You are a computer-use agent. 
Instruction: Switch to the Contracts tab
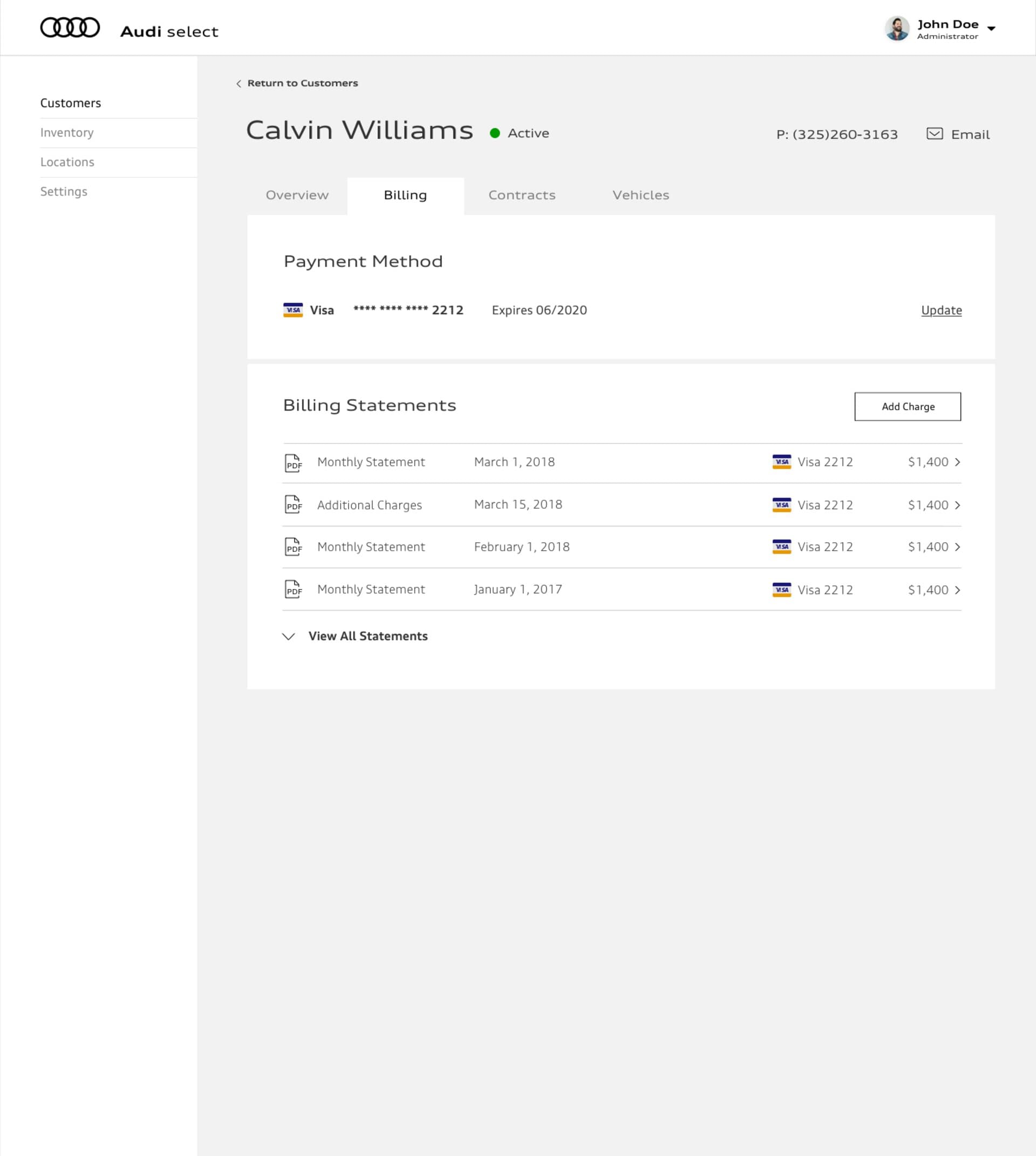521,195
